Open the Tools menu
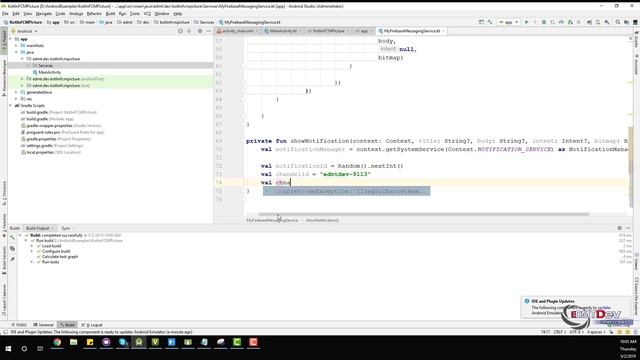Image resolution: width=640 pixels, height=360 pixels. [135, 14]
